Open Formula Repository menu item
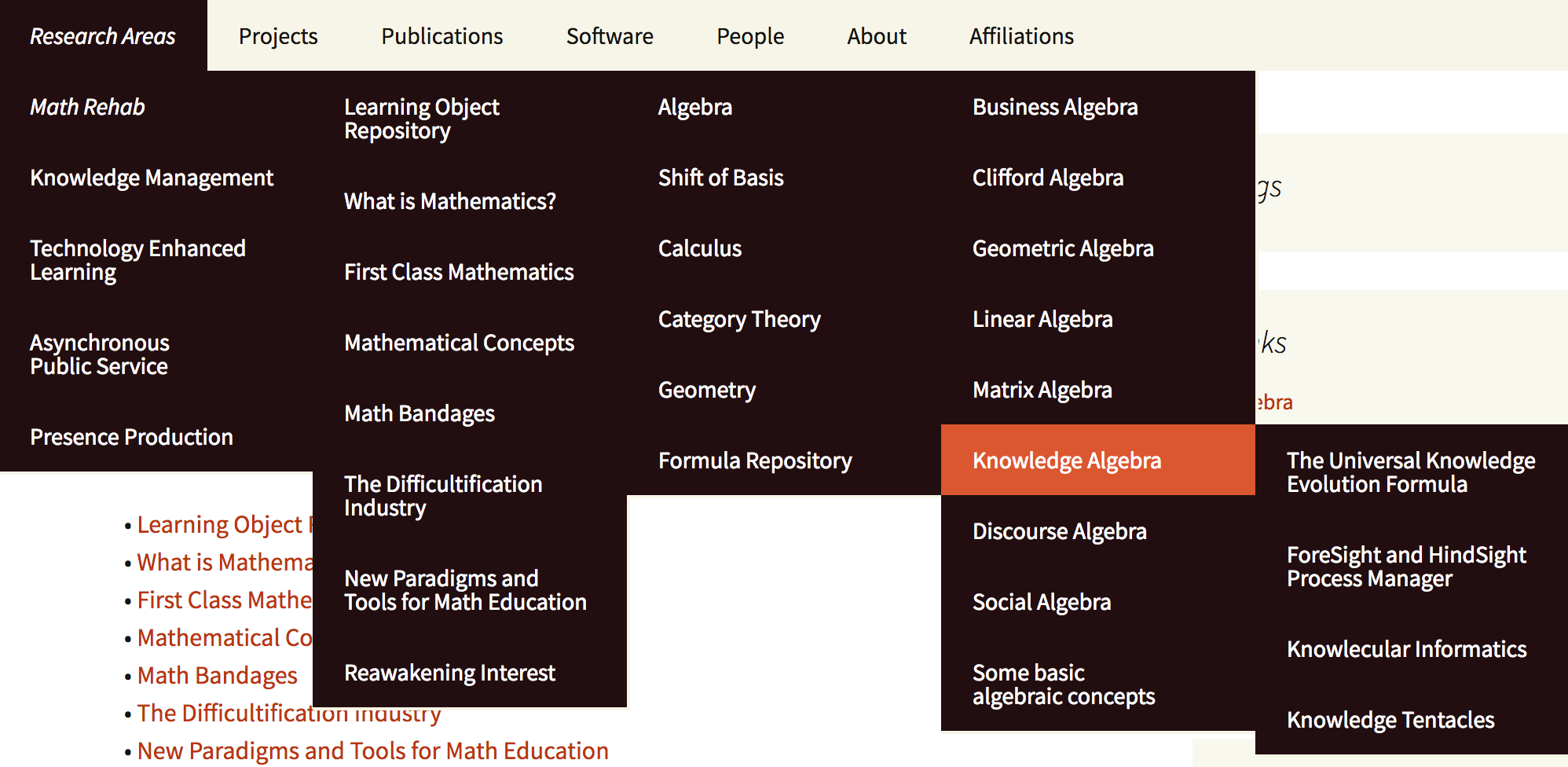The height and width of the screenshot is (767, 1568). click(x=755, y=461)
